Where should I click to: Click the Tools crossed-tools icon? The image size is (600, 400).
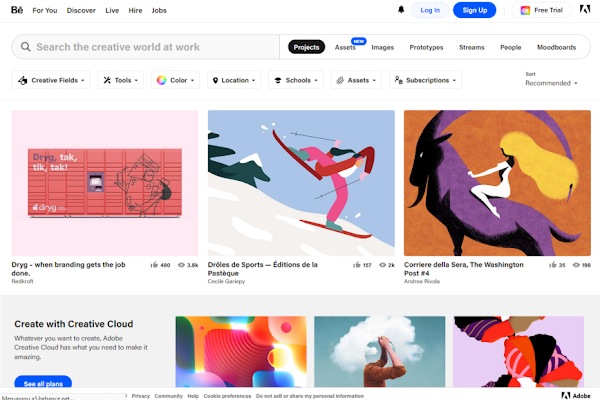(107, 80)
